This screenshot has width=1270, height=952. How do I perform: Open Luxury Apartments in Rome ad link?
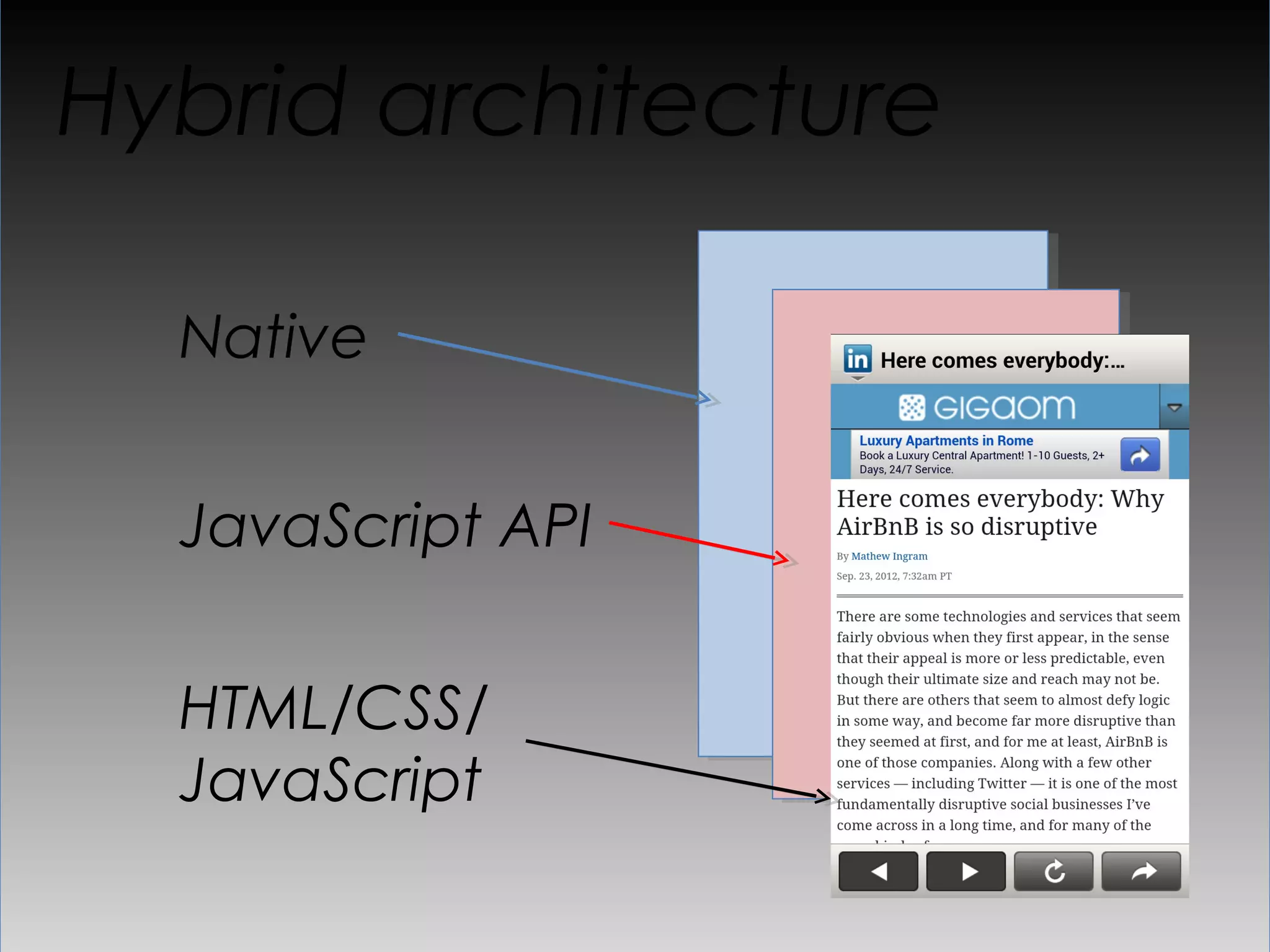coord(946,441)
